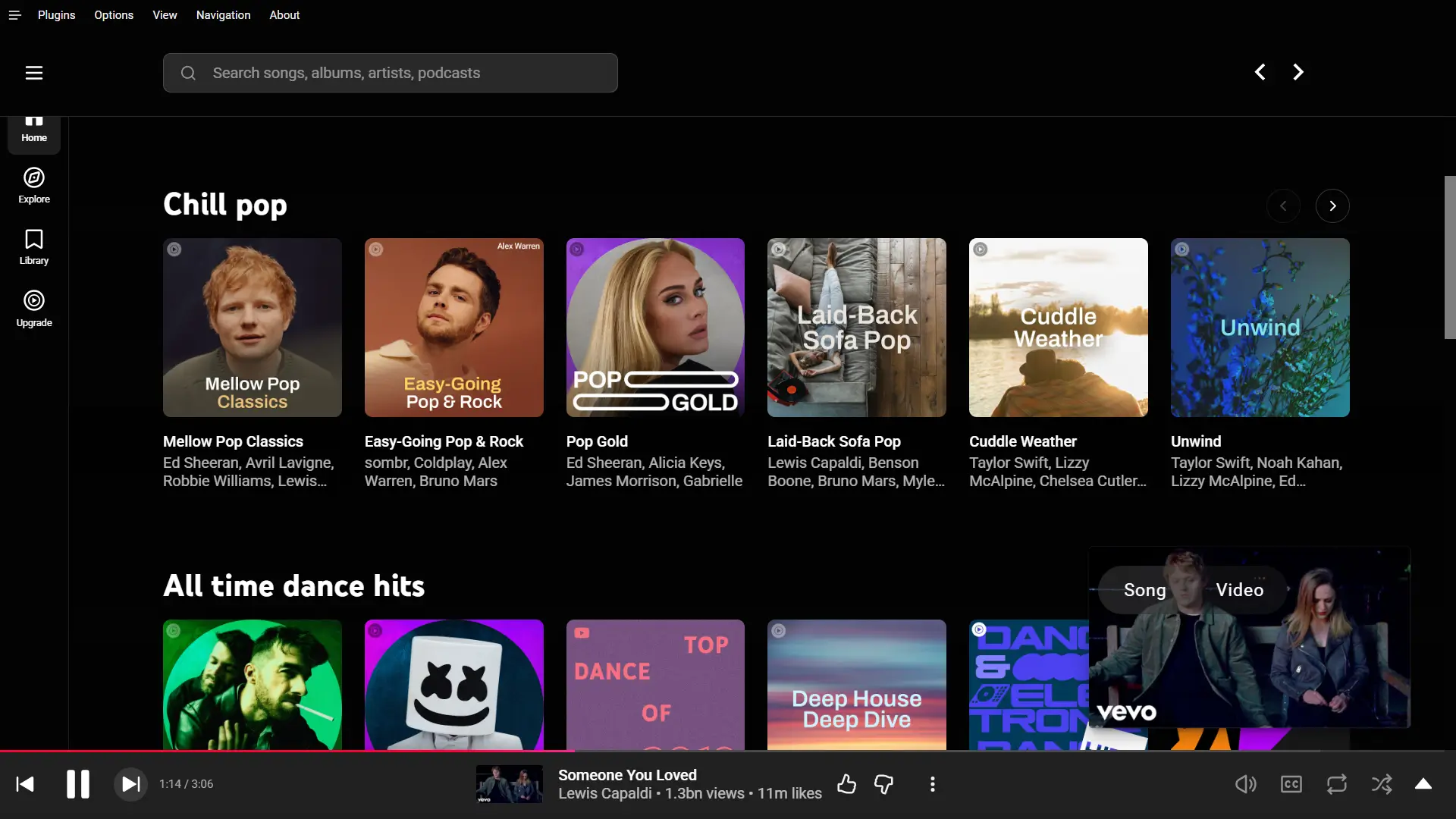Screen dimensions: 1456x819
Task: Navigate back with the left arrow
Action: (x=1260, y=72)
